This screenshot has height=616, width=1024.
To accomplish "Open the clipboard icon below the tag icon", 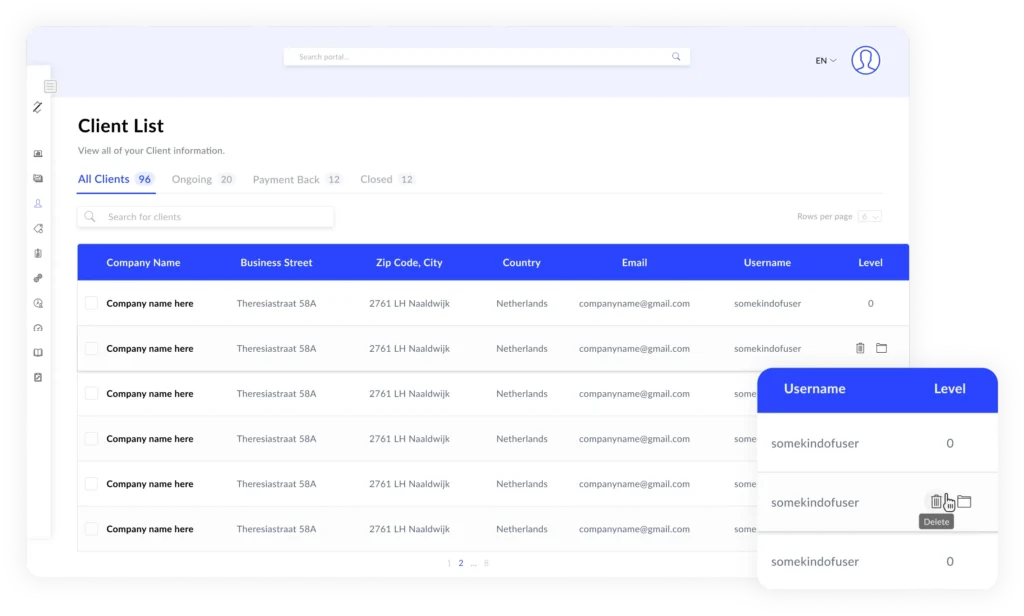I will click(38, 253).
